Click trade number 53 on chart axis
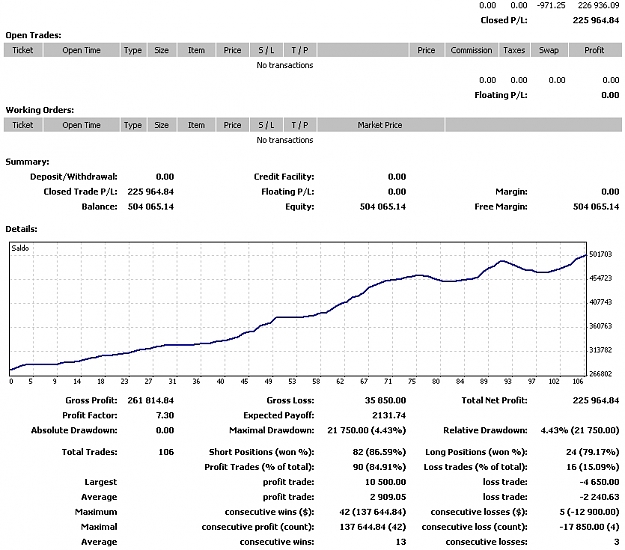Screen dimensions: 625x550 coord(292,382)
